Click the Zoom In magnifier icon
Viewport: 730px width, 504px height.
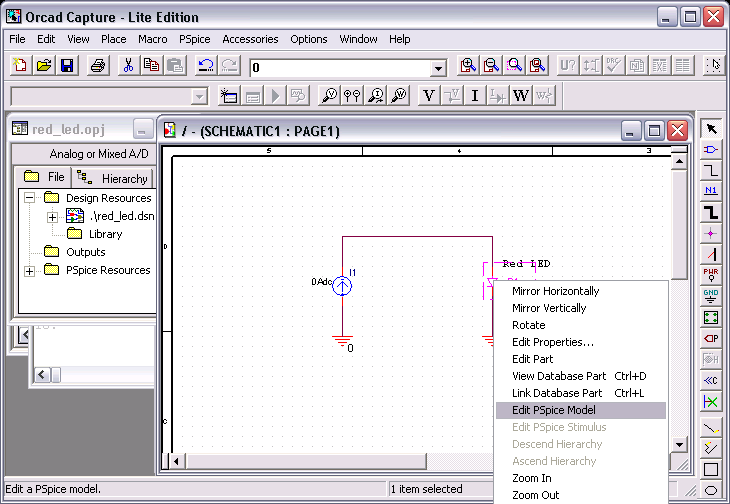click(468, 65)
